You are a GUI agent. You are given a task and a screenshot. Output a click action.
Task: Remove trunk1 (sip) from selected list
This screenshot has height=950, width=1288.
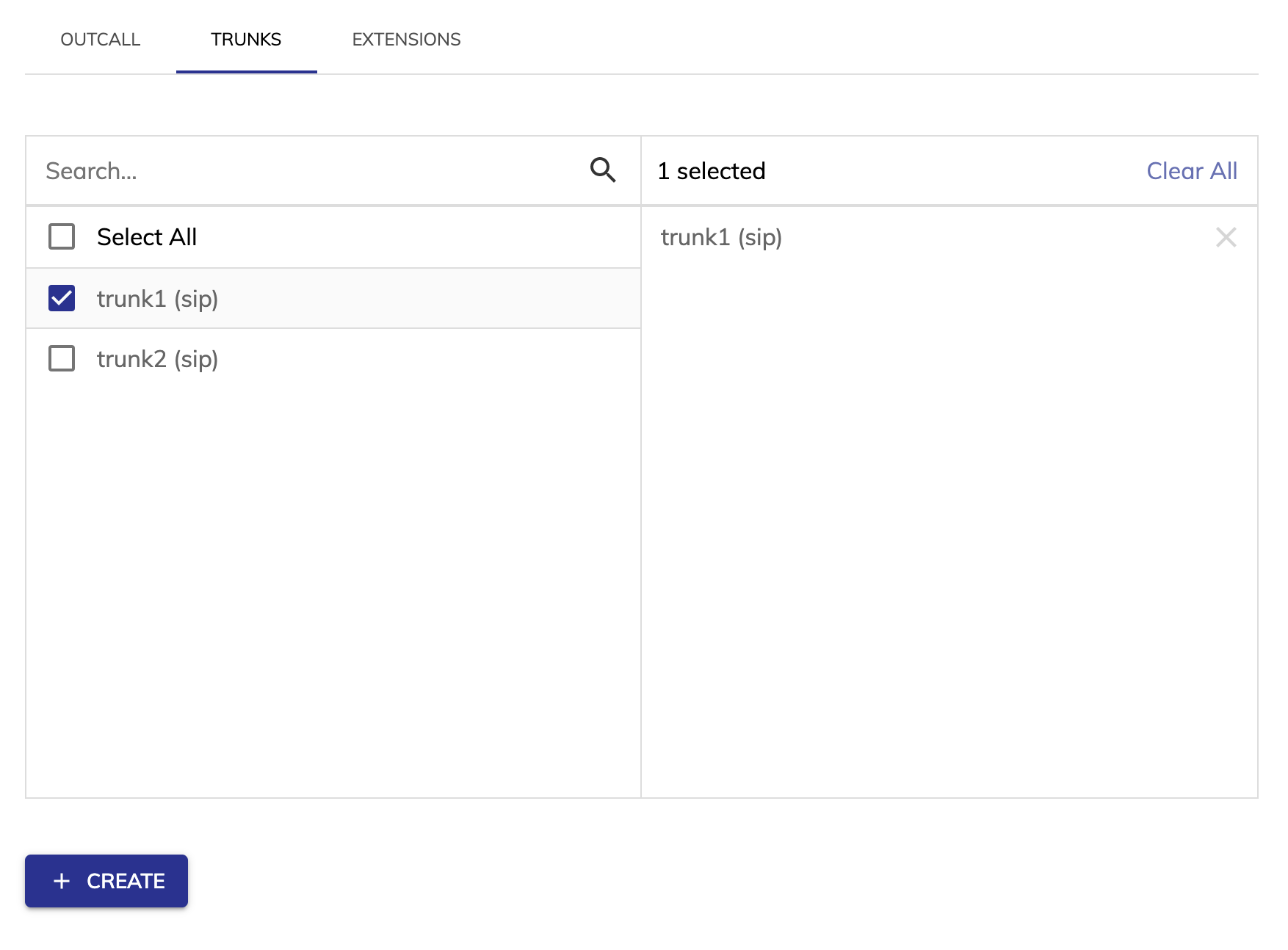pos(1226,237)
